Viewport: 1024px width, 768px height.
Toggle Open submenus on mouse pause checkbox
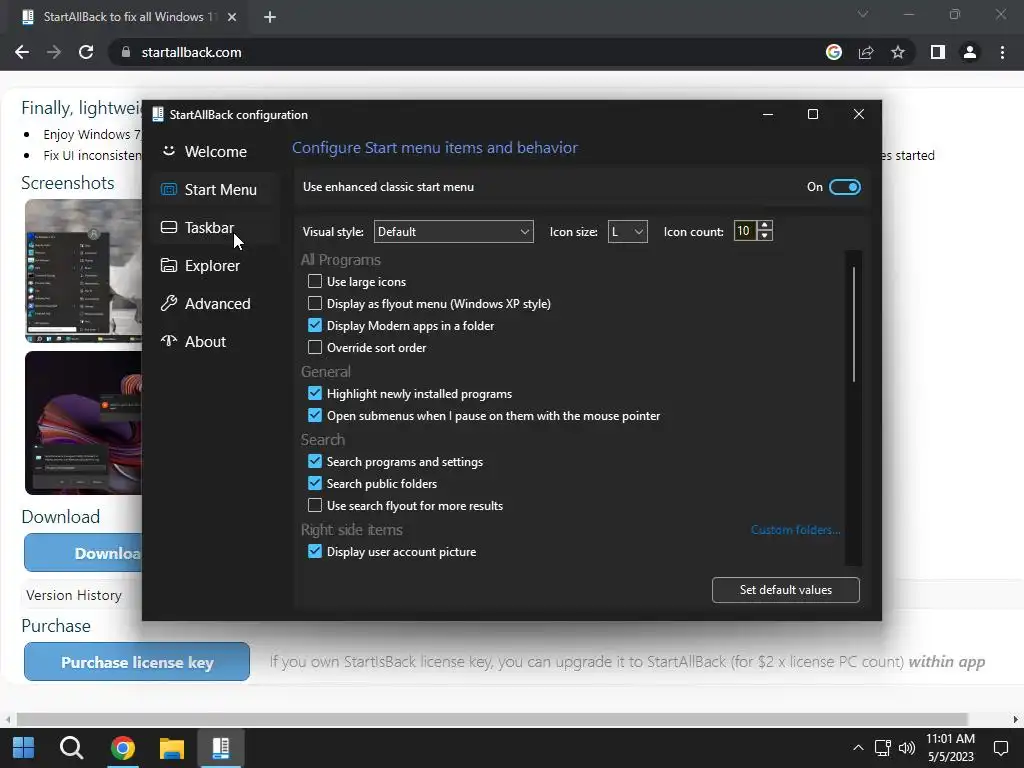tap(315, 415)
